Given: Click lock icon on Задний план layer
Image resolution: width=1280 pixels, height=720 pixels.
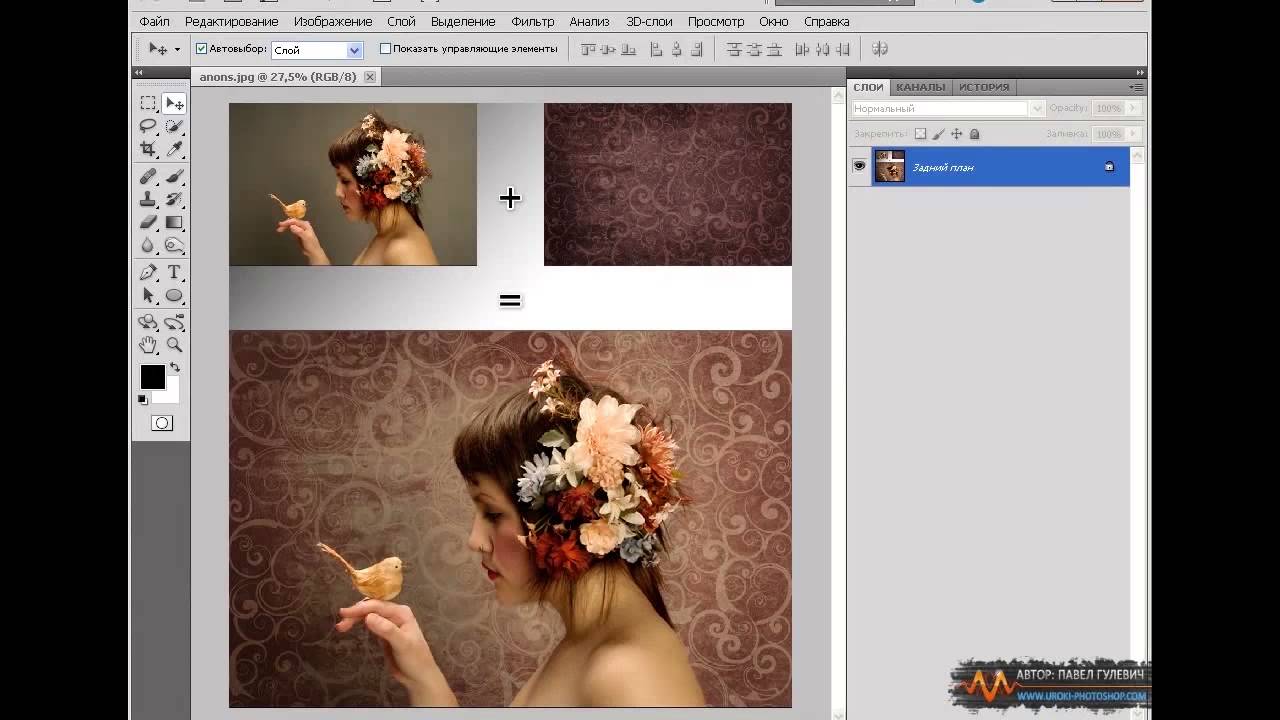Looking at the screenshot, I should click(1109, 167).
